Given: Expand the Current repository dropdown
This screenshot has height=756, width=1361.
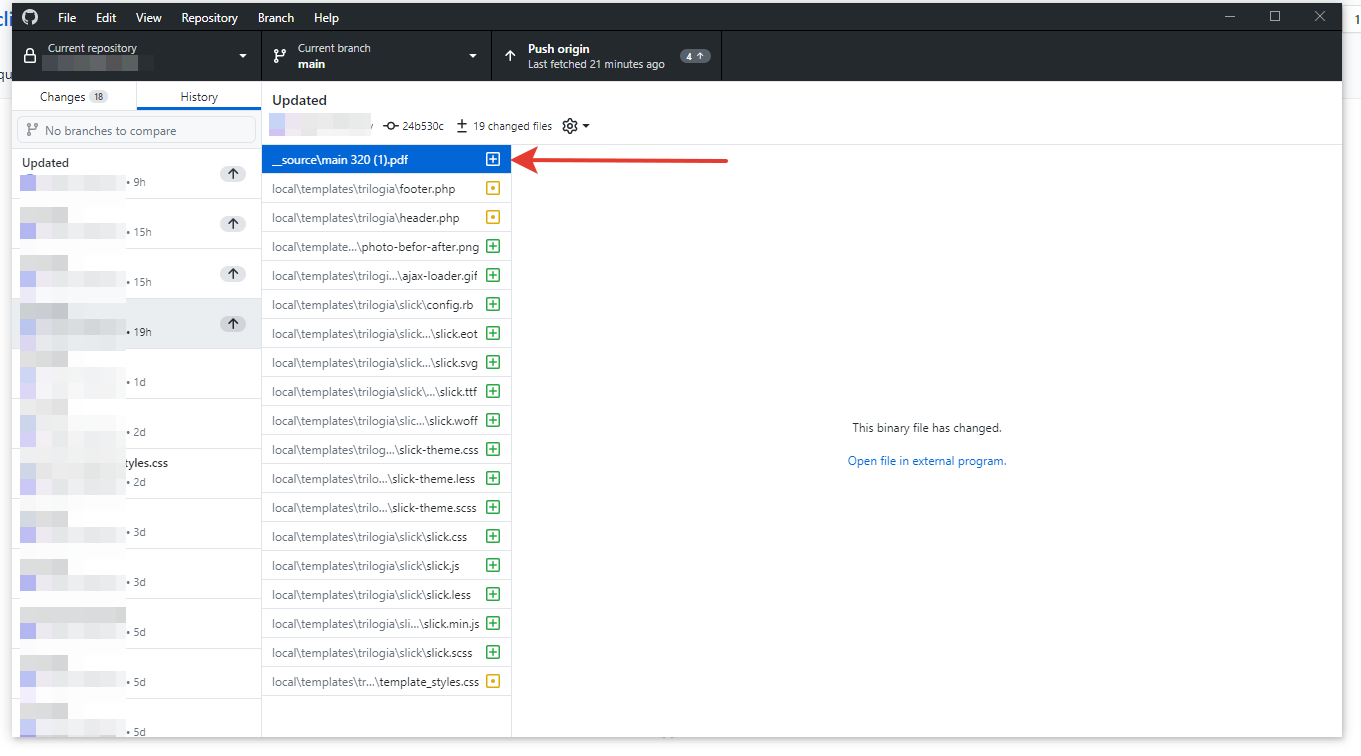Looking at the screenshot, I should (137, 56).
